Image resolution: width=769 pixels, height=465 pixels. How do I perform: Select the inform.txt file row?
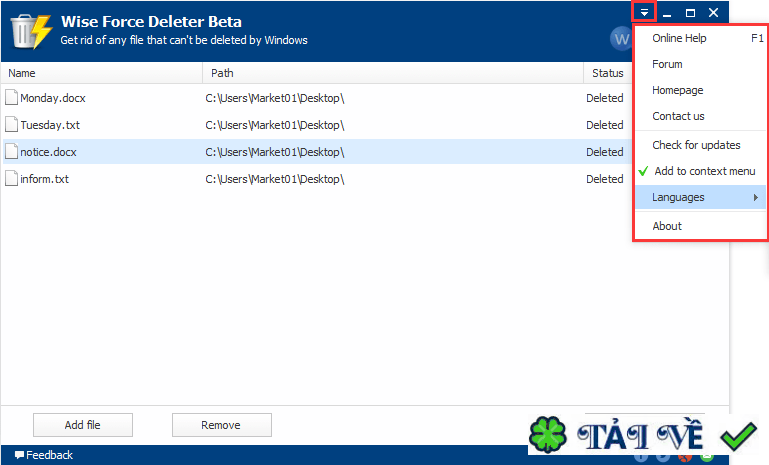316,179
